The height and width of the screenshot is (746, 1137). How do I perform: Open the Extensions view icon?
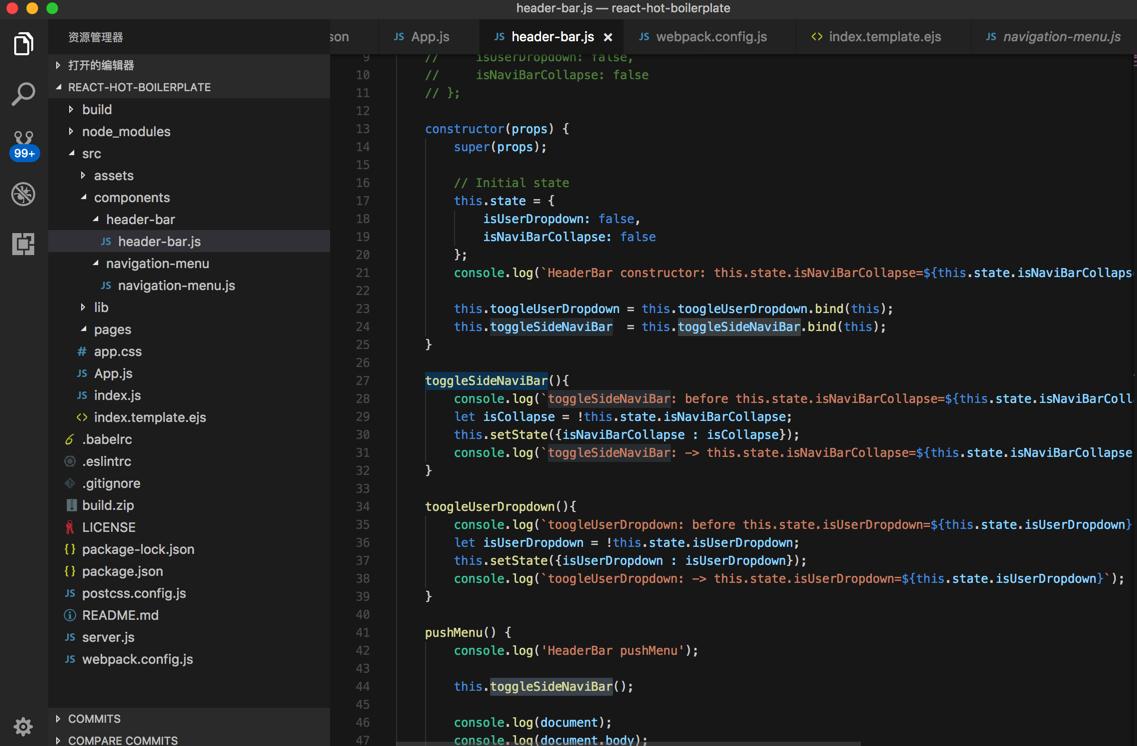pyautogui.click(x=23, y=244)
